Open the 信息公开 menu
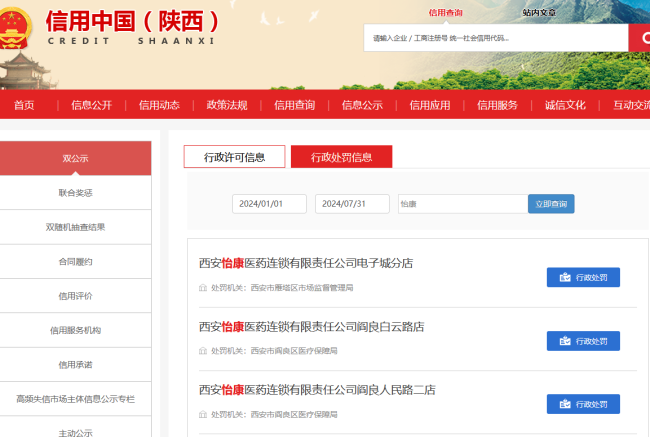Viewport: 650px width, 437px height. click(x=92, y=105)
